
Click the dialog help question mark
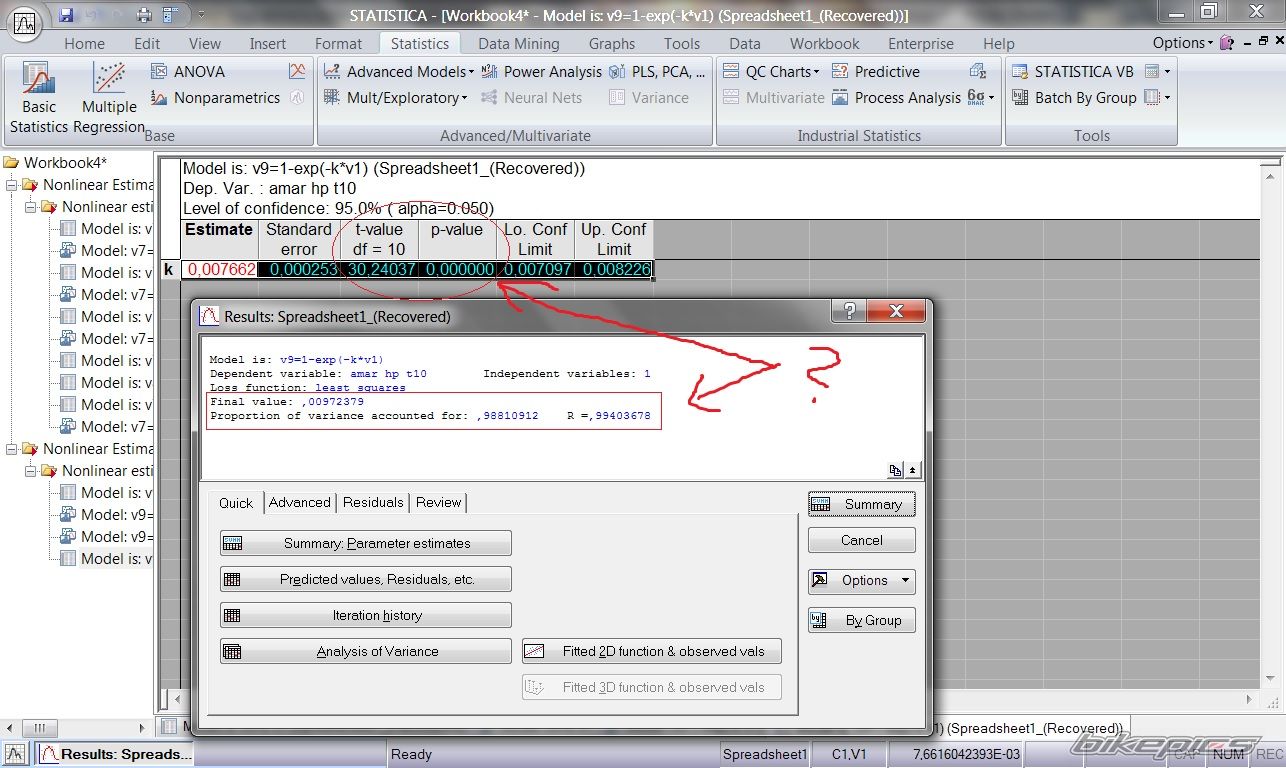click(850, 312)
